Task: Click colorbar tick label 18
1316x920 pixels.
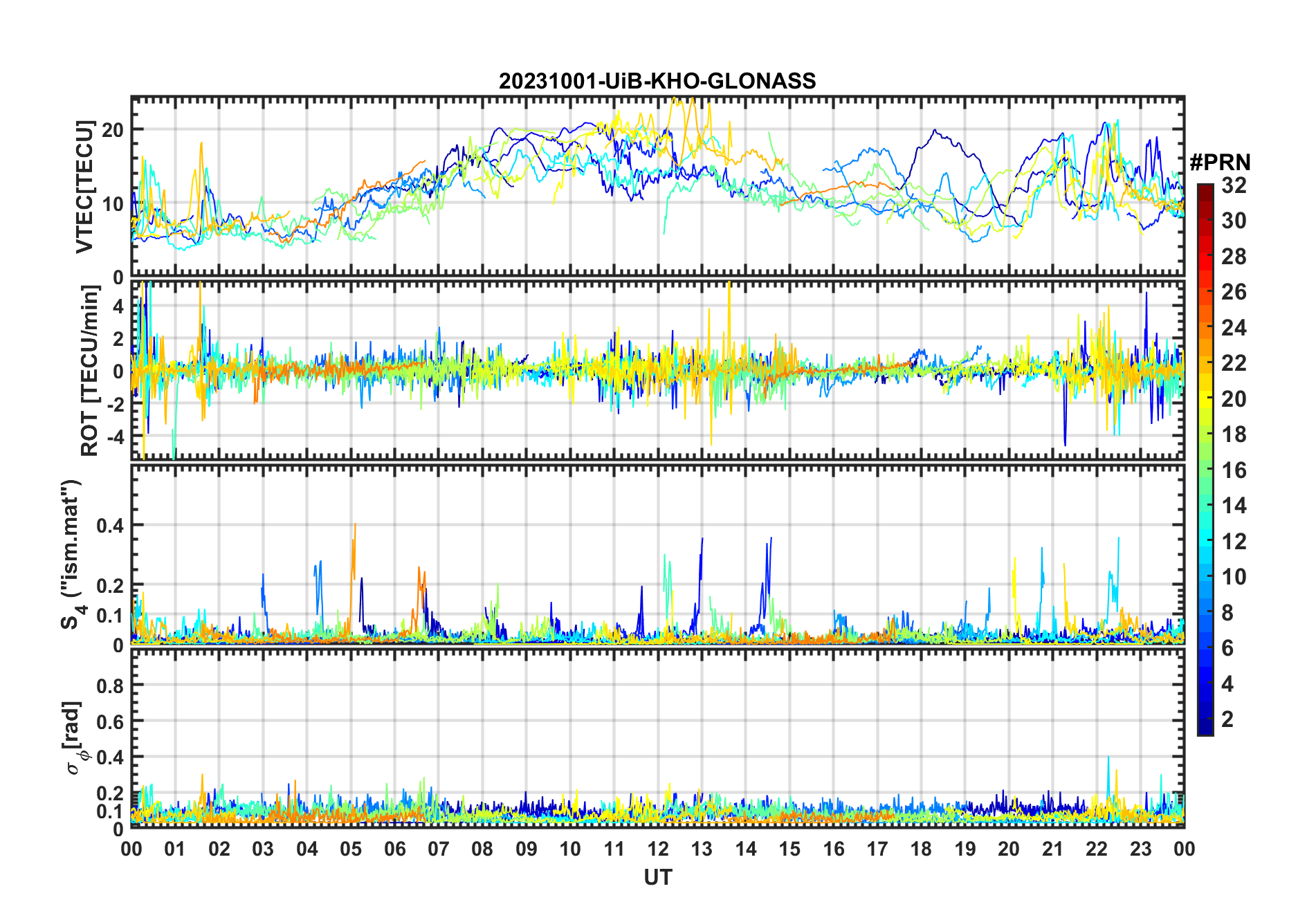Action: click(x=1234, y=434)
